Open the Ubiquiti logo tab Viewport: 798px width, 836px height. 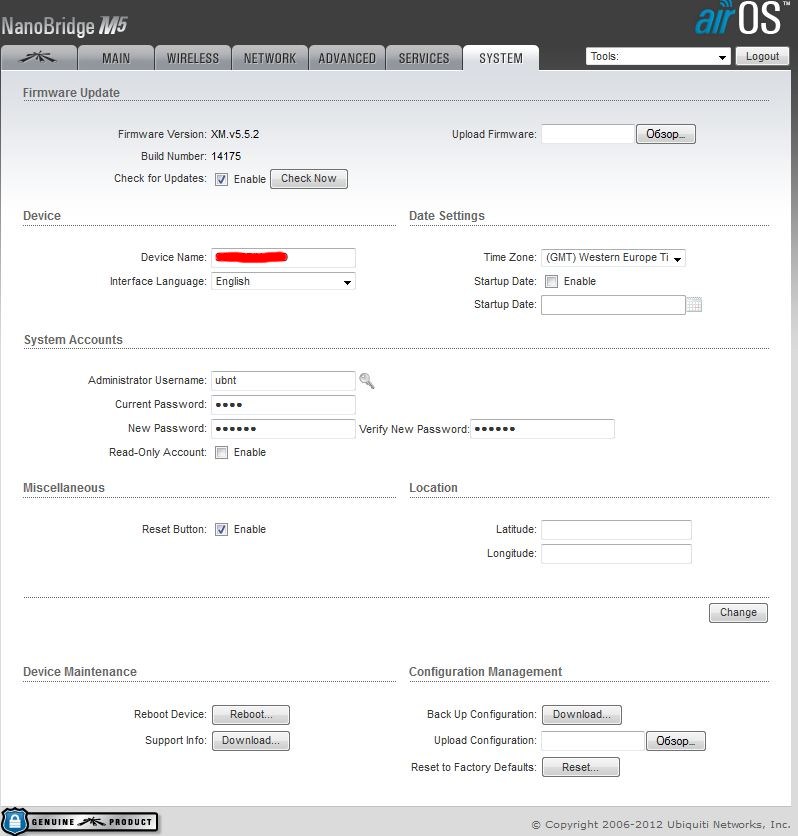(x=38, y=58)
